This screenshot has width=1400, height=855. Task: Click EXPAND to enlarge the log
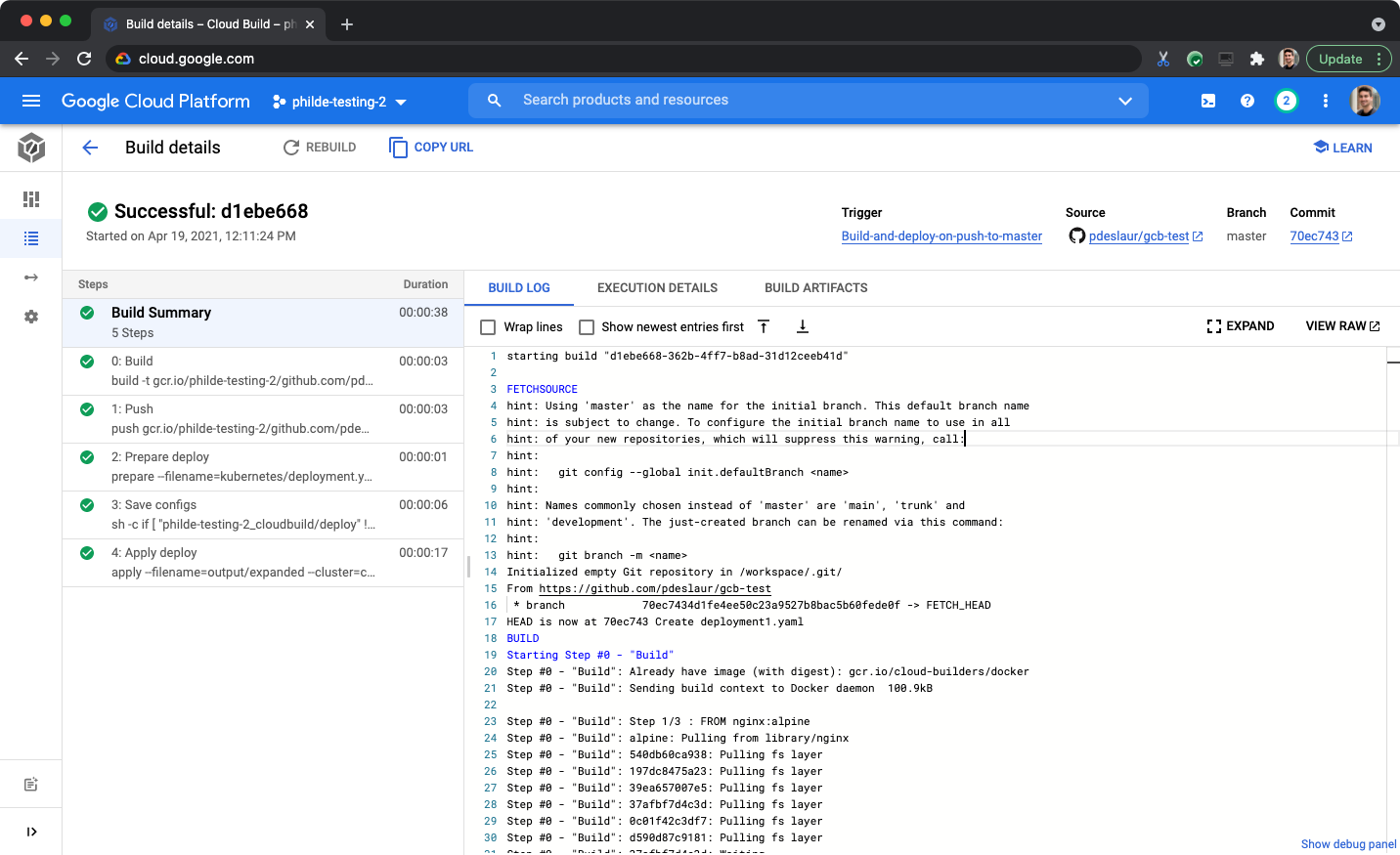pyautogui.click(x=1241, y=326)
